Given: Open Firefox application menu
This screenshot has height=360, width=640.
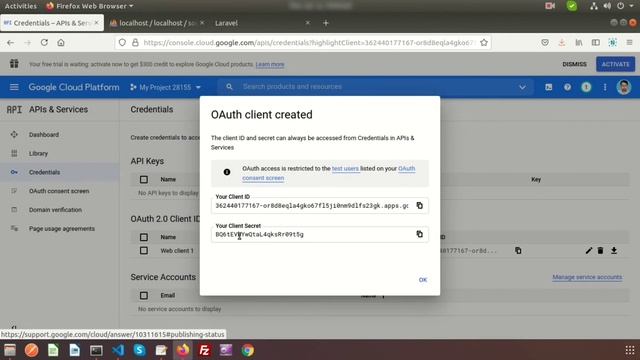Looking at the screenshot, I should (629, 42).
